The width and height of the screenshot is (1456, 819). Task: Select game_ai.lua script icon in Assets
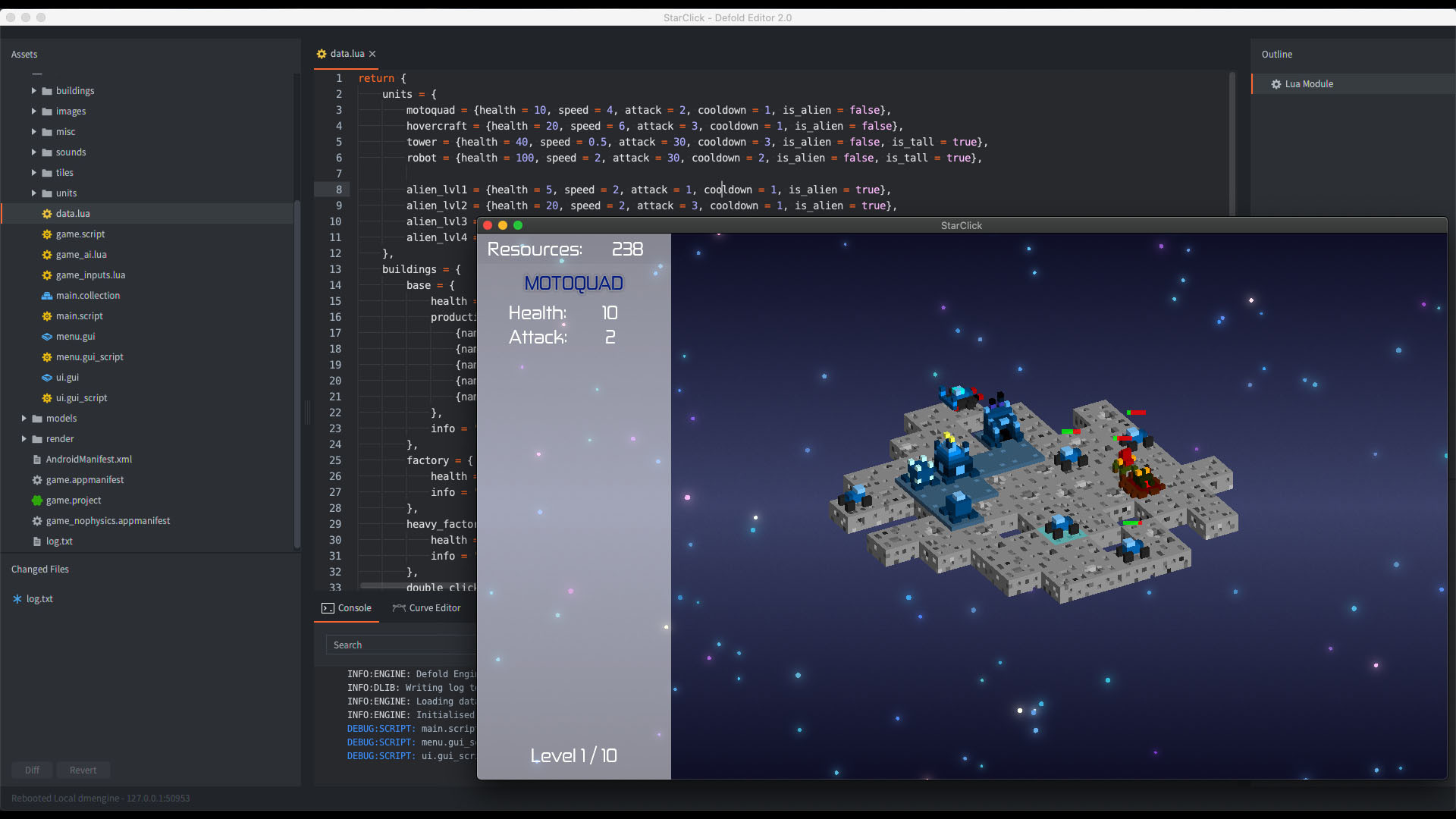pyautogui.click(x=46, y=255)
